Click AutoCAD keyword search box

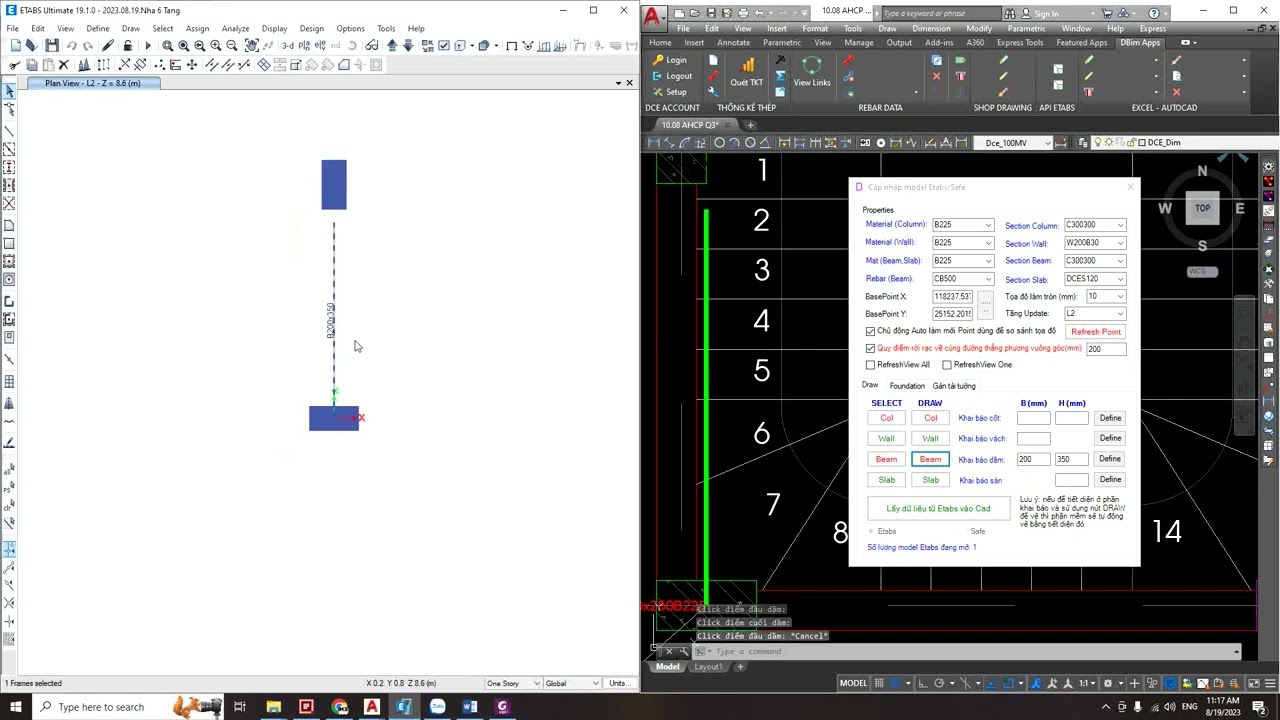pyautogui.click(x=942, y=14)
